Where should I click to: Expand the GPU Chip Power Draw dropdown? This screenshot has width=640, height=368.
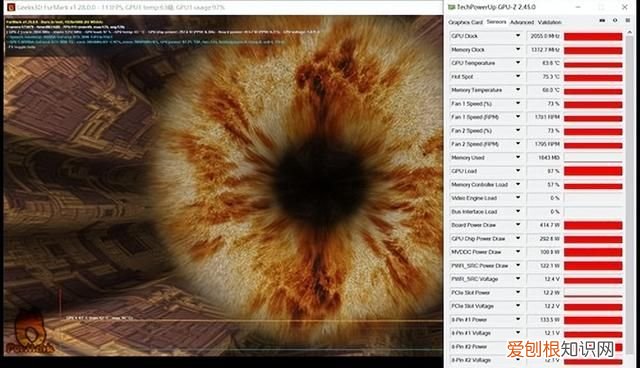(x=518, y=238)
